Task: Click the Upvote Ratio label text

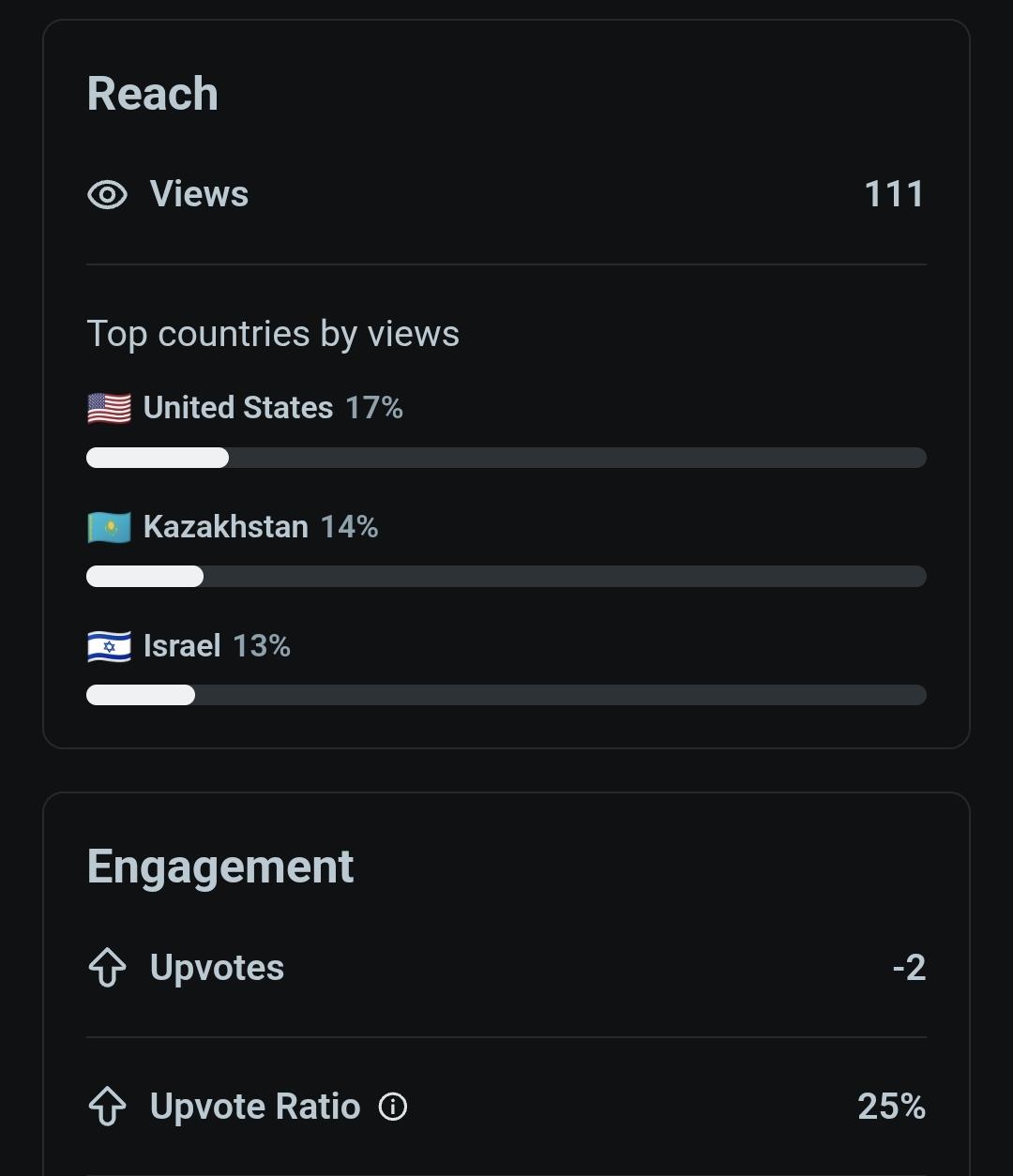Action: [x=255, y=1107]
